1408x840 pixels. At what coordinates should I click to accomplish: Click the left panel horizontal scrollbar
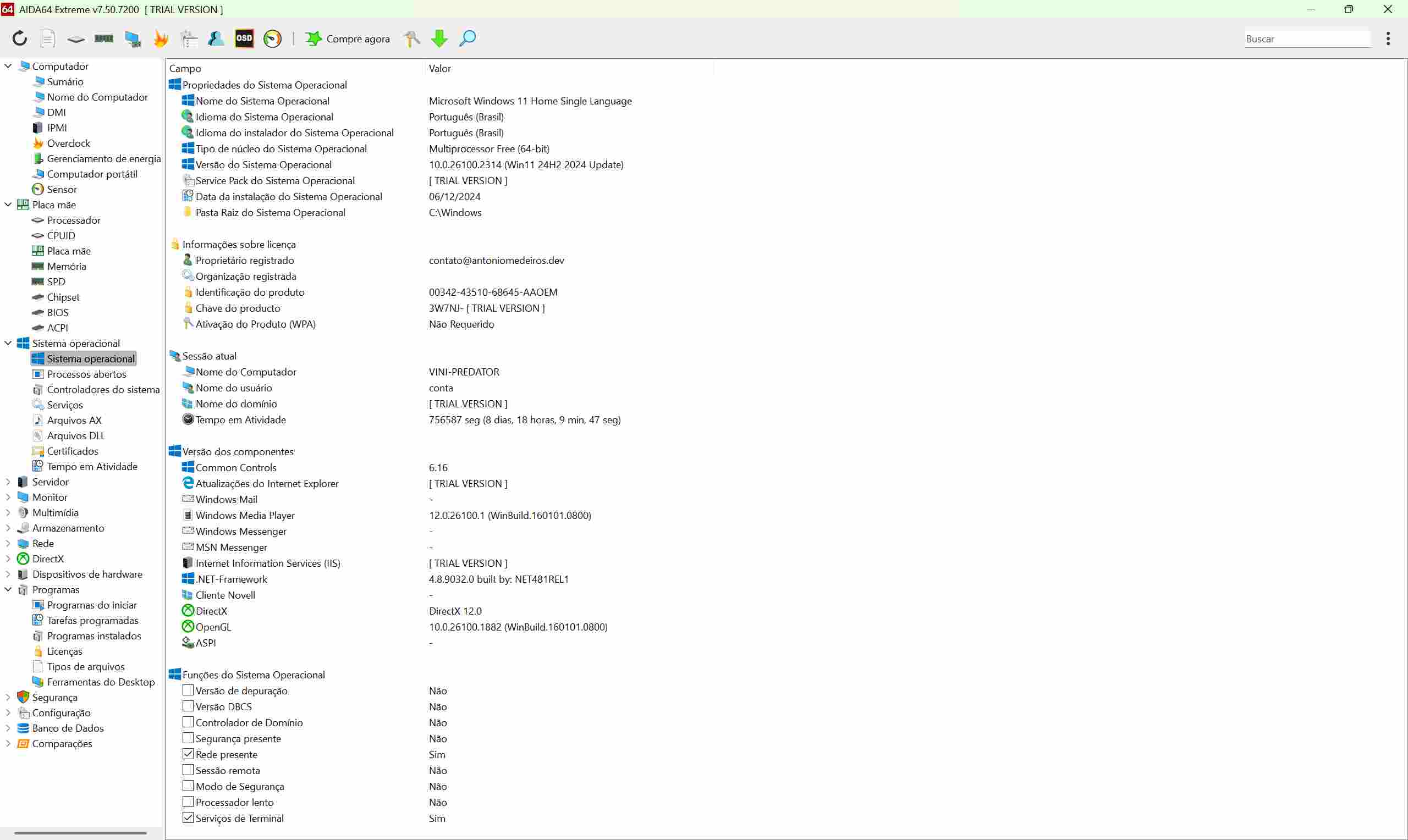80,833
